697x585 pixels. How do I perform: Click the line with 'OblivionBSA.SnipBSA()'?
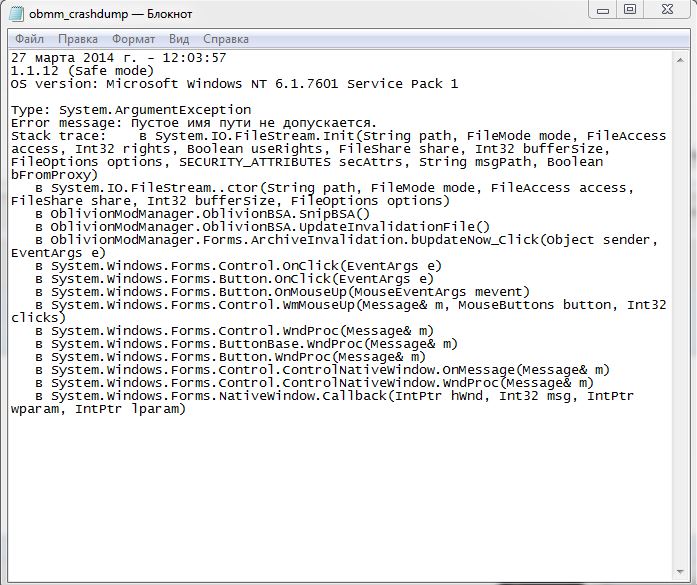202,214
